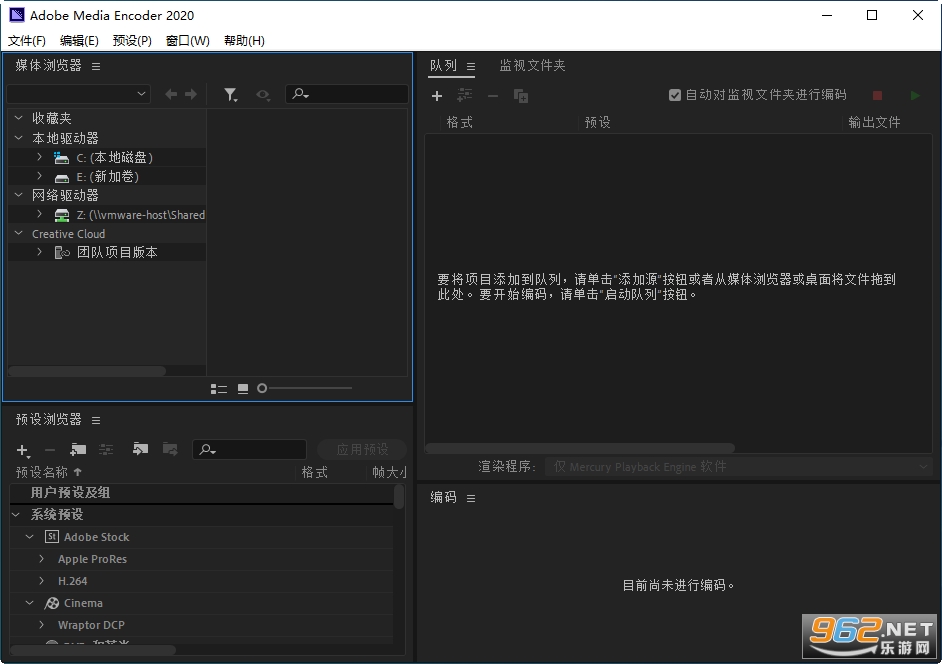Expand the E: (新加卷) drive

[40, 176]
